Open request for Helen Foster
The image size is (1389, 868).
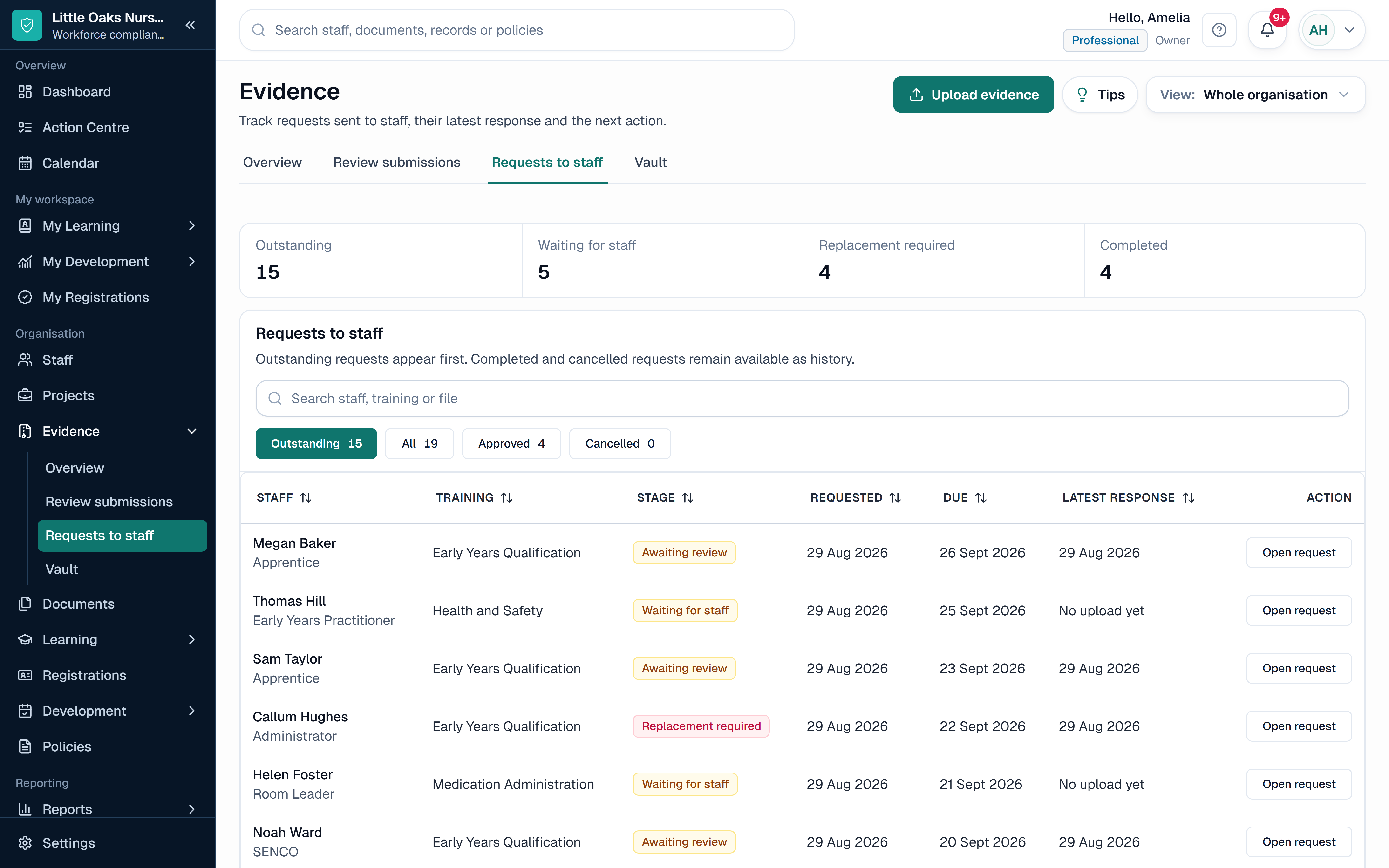pos(1299,784)
